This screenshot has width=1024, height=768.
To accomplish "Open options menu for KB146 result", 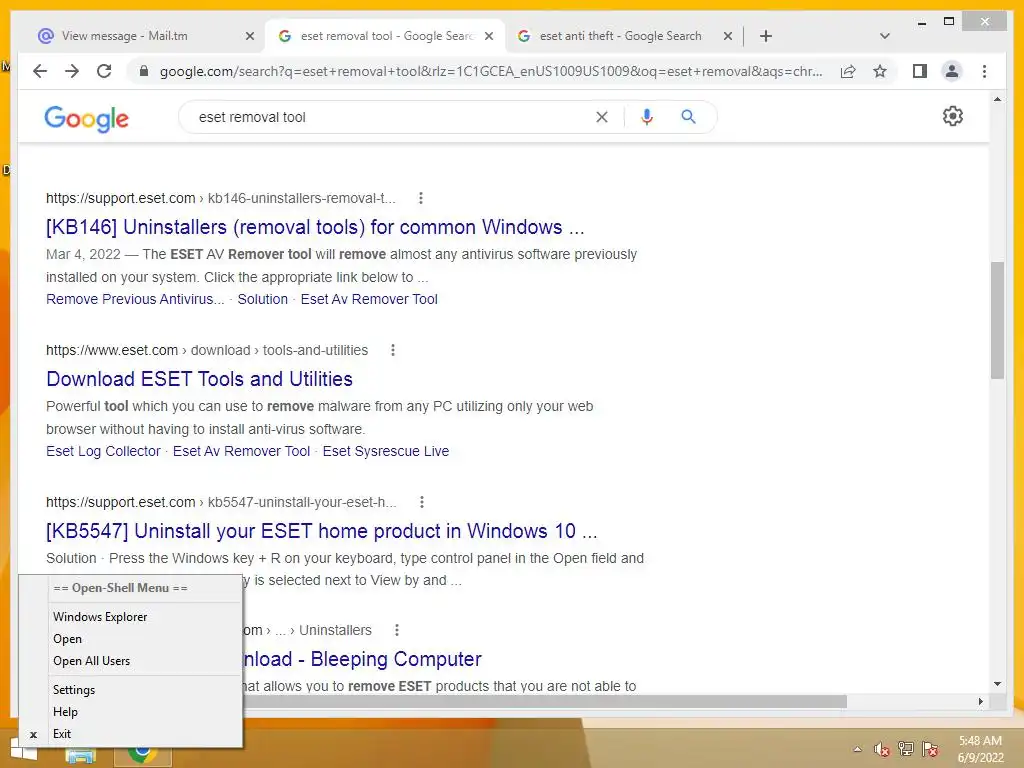I will [421, 198].
